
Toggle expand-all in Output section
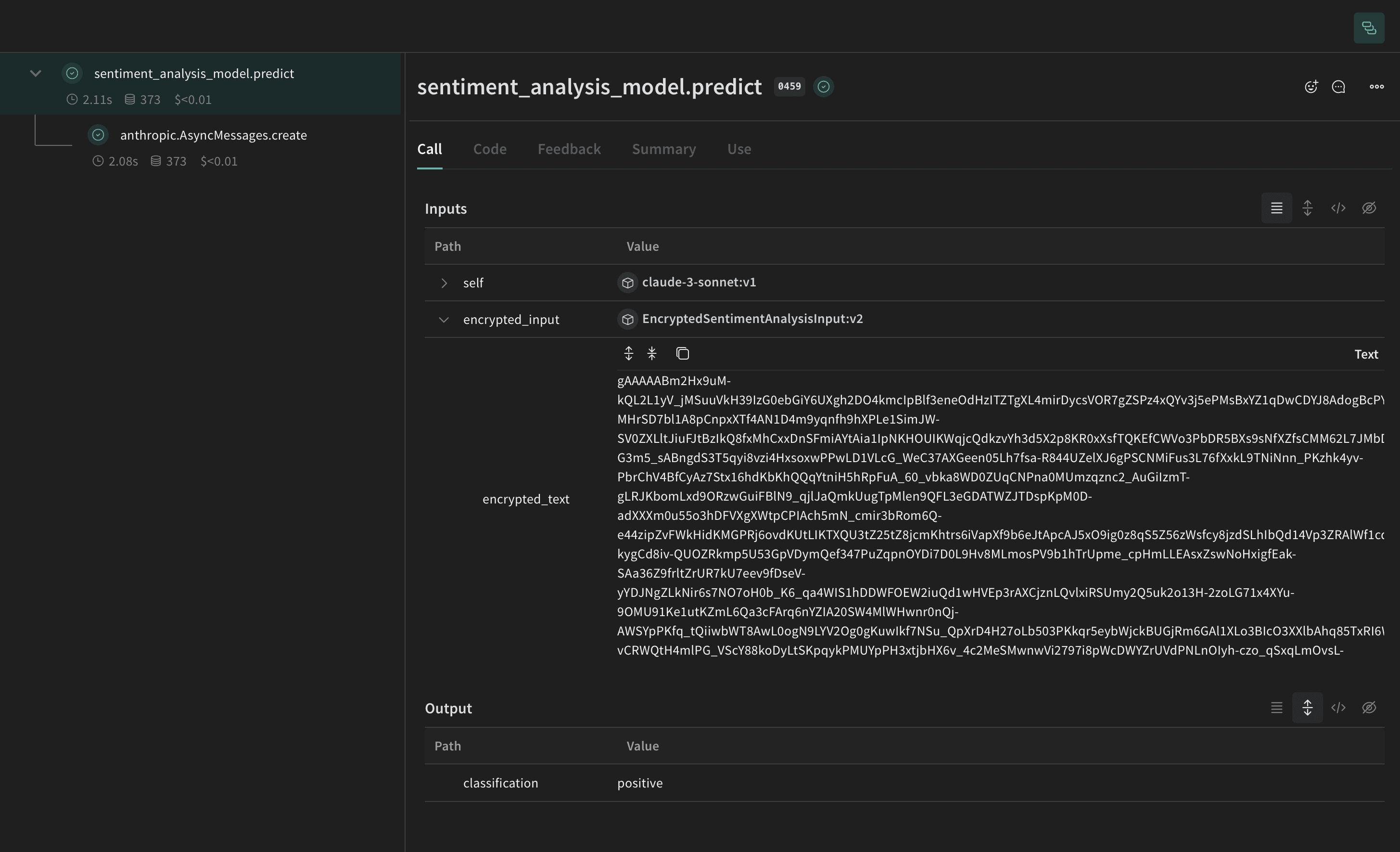pyautogui.click(x=1307, y=708)
